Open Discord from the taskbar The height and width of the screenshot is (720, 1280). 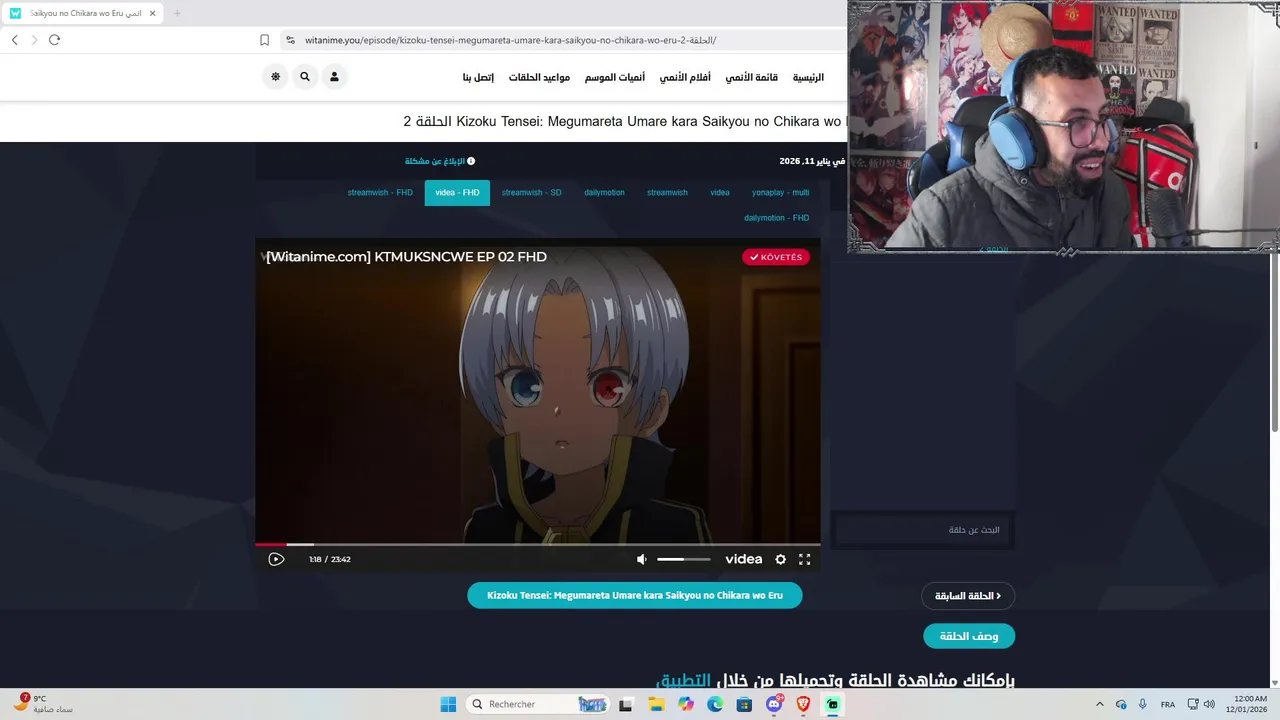point(774,704)
